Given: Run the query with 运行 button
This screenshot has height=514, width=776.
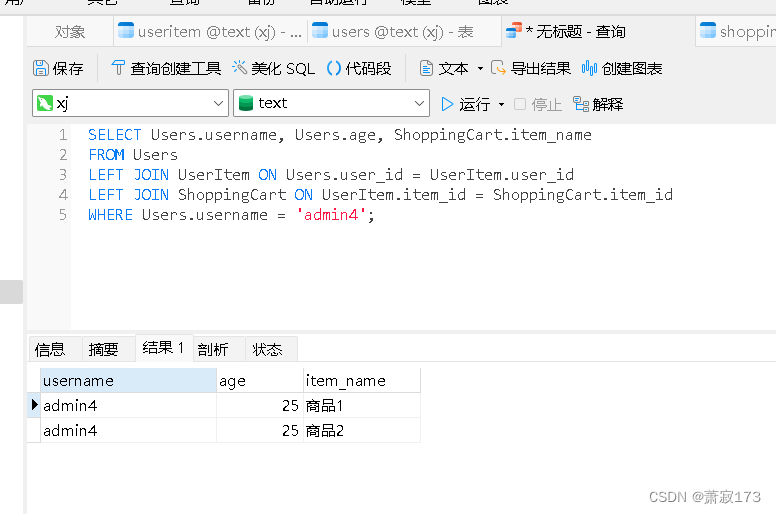Looking at the screenshot, I should 465,104.
